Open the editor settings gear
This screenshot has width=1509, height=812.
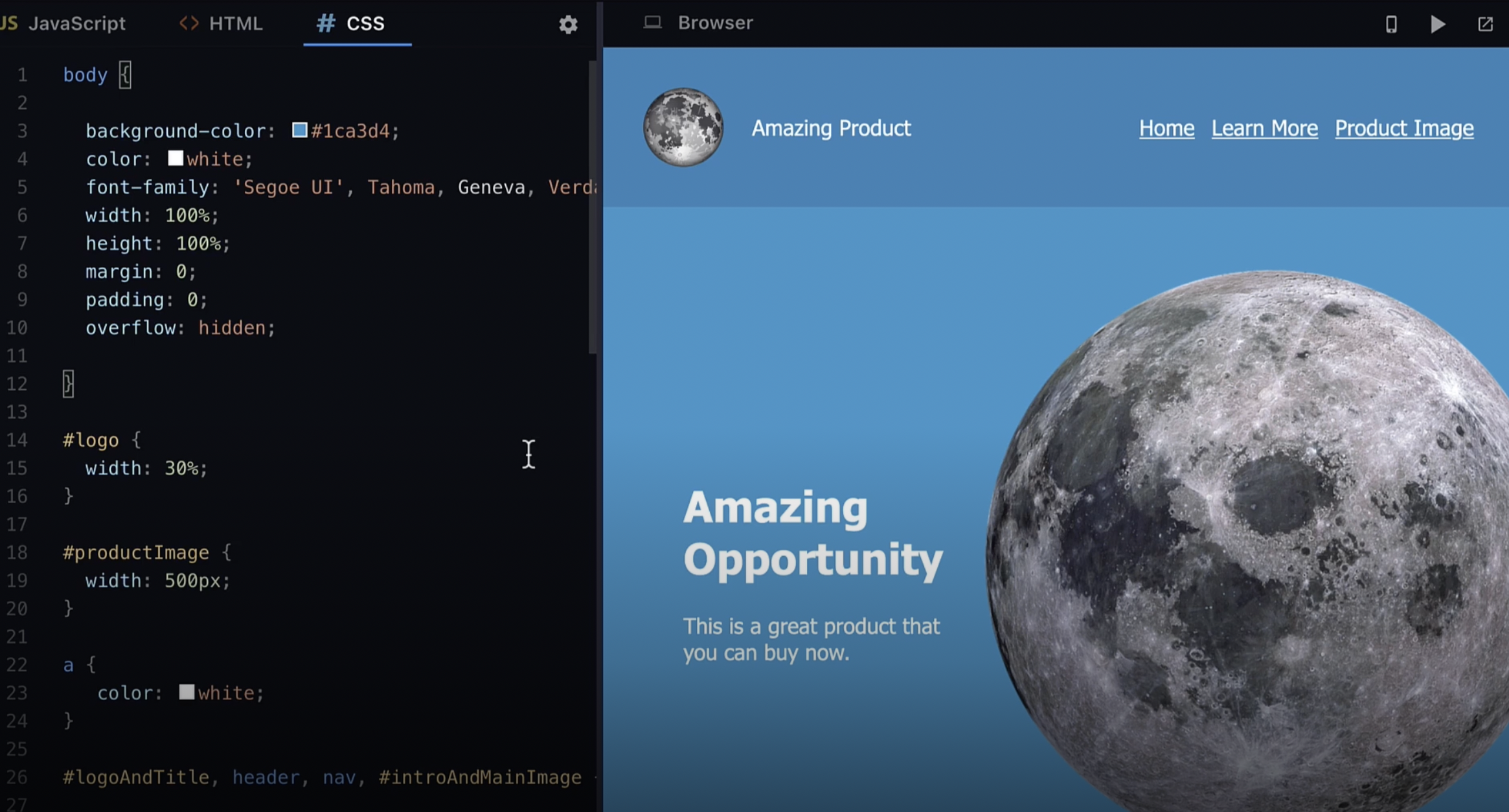[568, 25]
